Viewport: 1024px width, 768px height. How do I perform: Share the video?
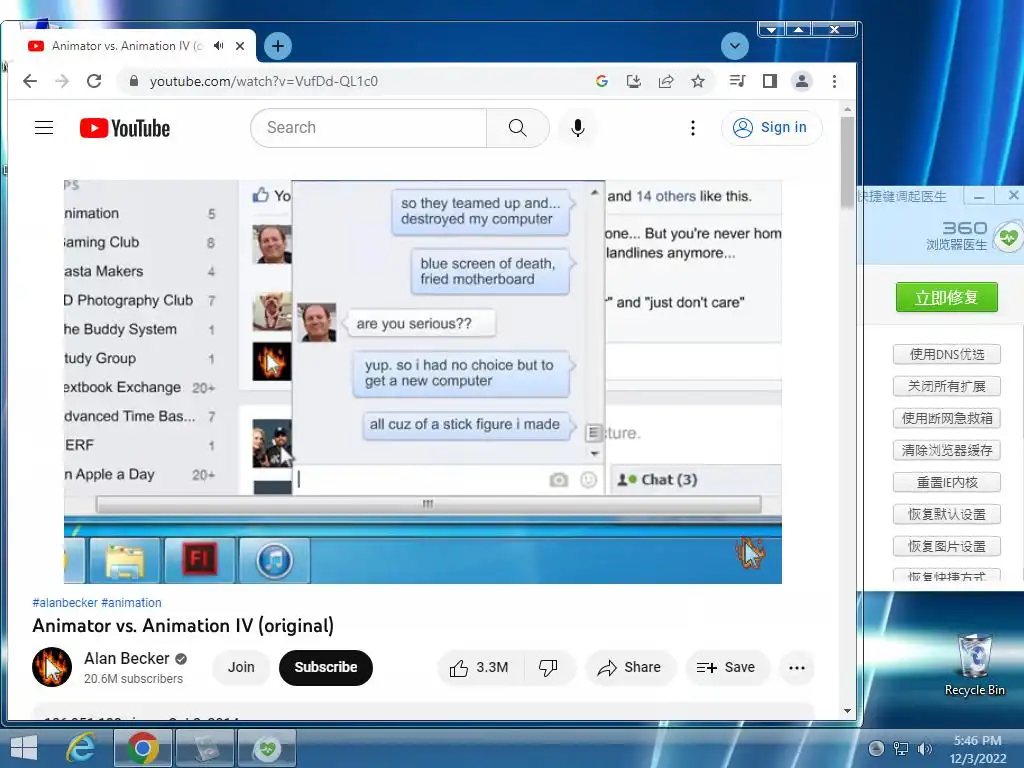pos(630,667)
